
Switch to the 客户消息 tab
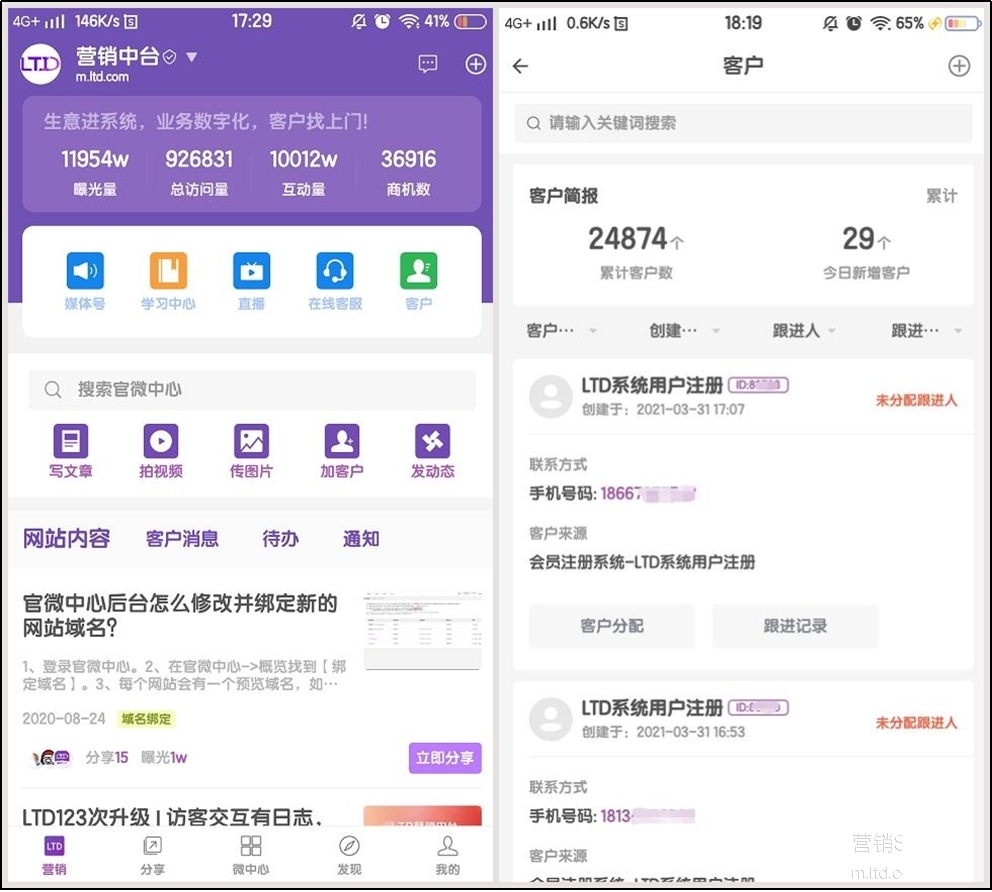coord(181,539)
